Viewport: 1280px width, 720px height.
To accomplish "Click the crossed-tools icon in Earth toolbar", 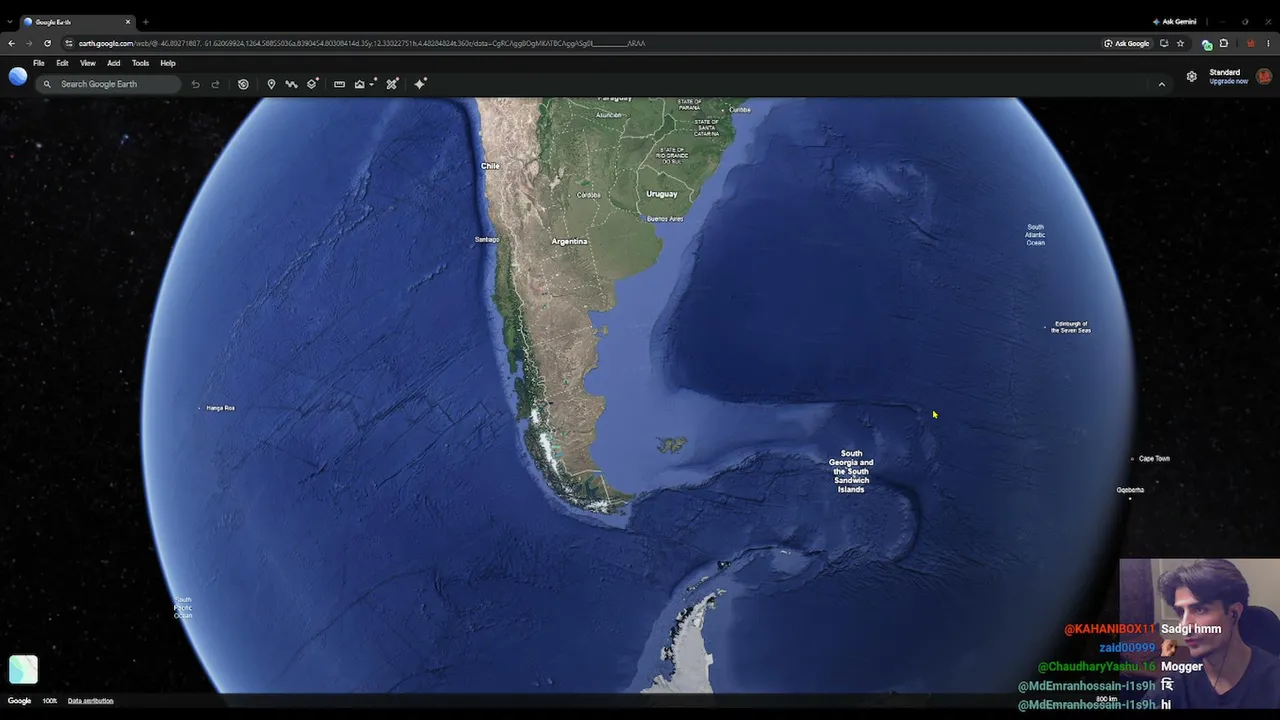I will click(392, 84).
